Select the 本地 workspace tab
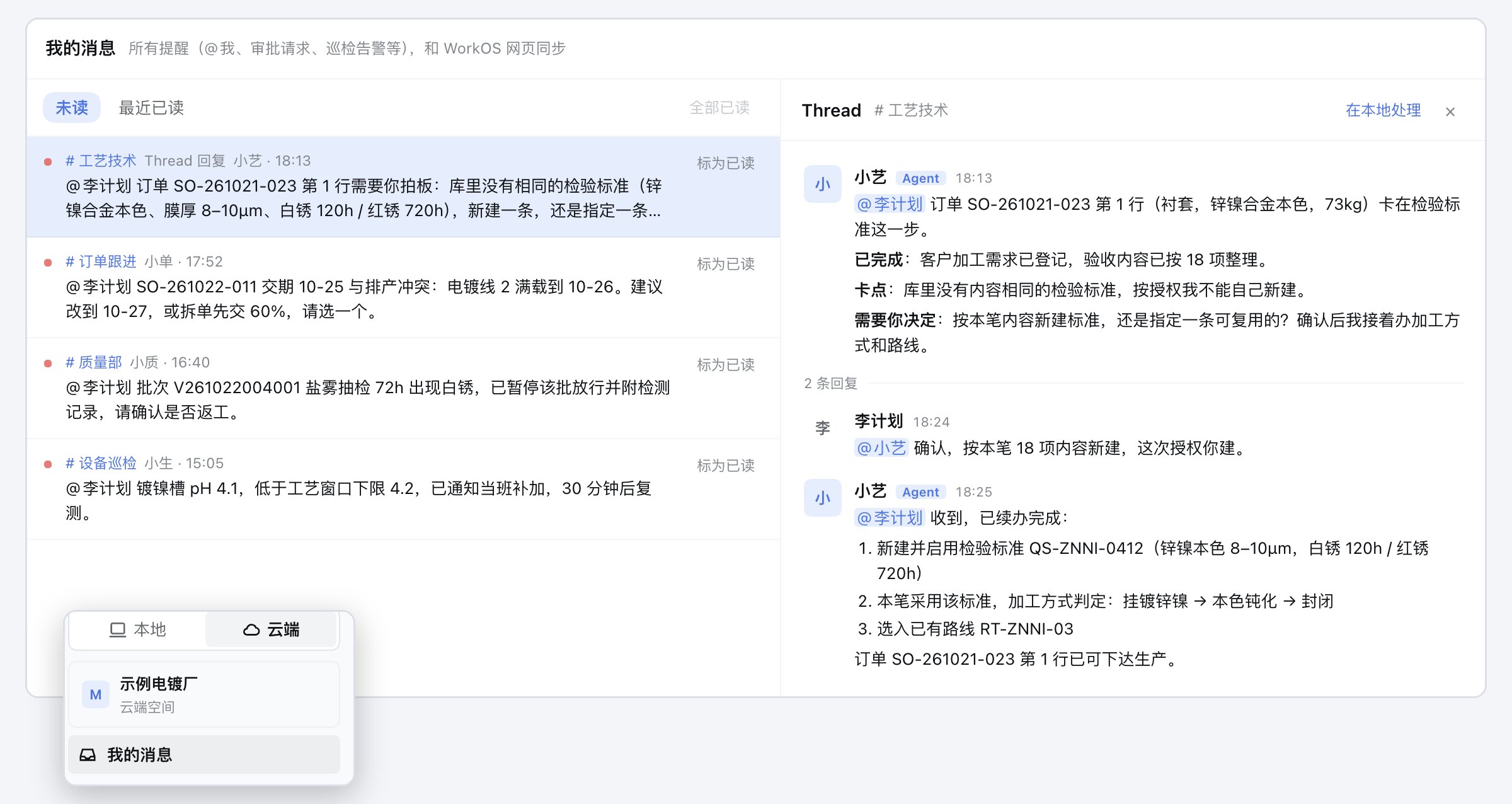The image size is (1512, 804). [x=137, y=629]
